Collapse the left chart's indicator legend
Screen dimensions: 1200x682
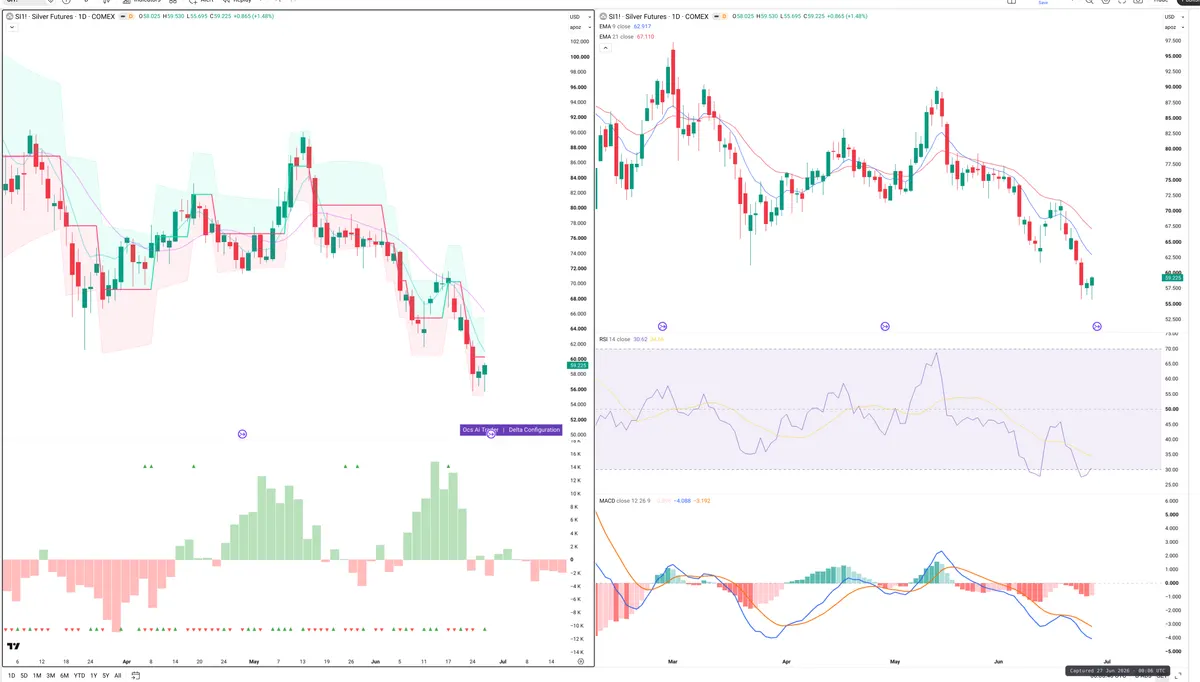point(10,28)
